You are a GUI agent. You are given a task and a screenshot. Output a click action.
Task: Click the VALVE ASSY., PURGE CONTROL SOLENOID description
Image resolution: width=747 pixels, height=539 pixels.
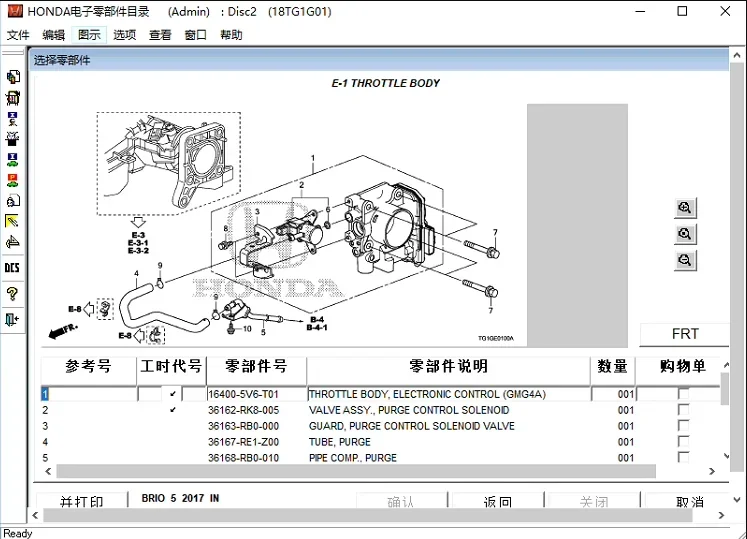click(x=409, y=410)
